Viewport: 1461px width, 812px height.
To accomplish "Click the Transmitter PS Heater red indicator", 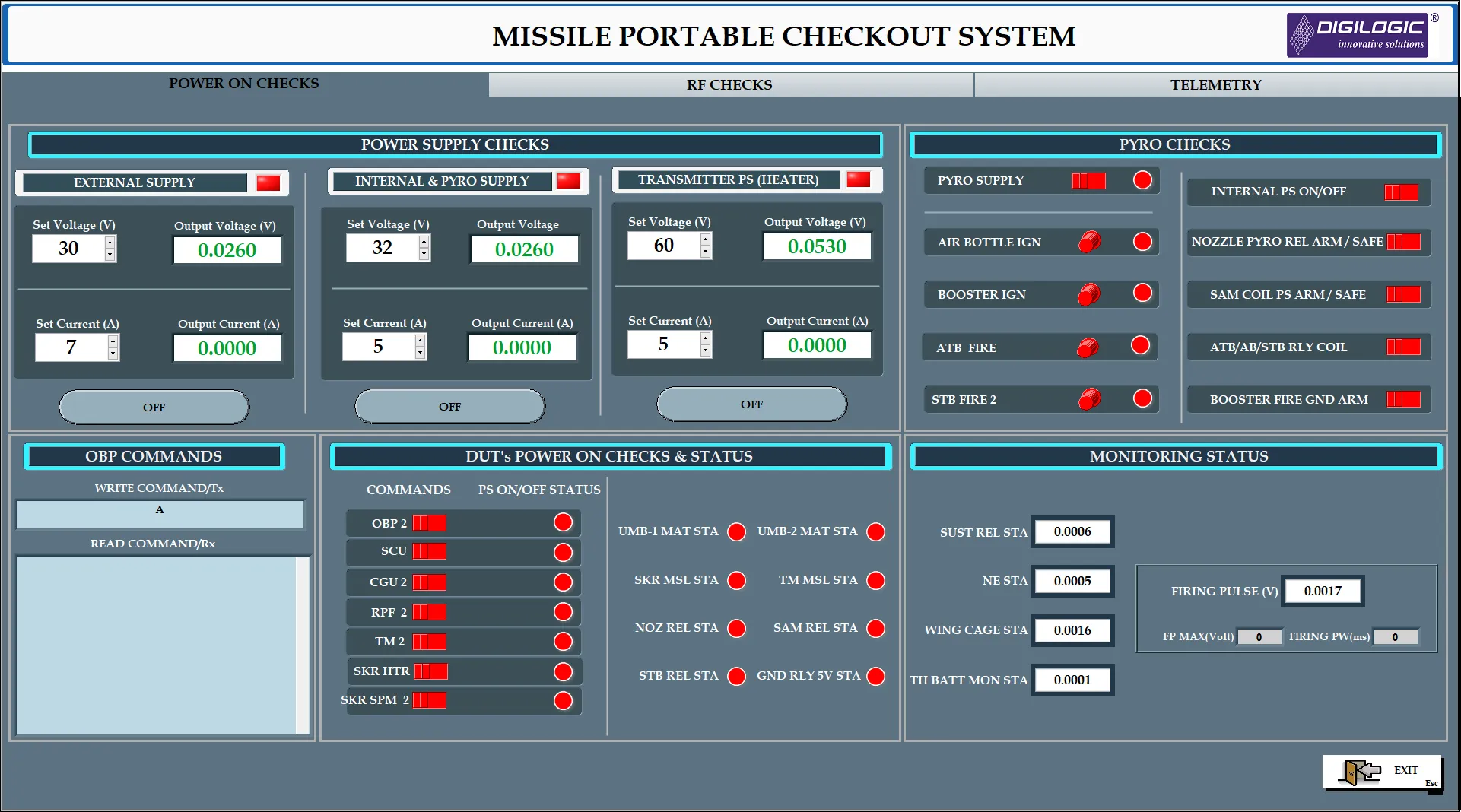I will pyautogui.click(x=858, y=179).
